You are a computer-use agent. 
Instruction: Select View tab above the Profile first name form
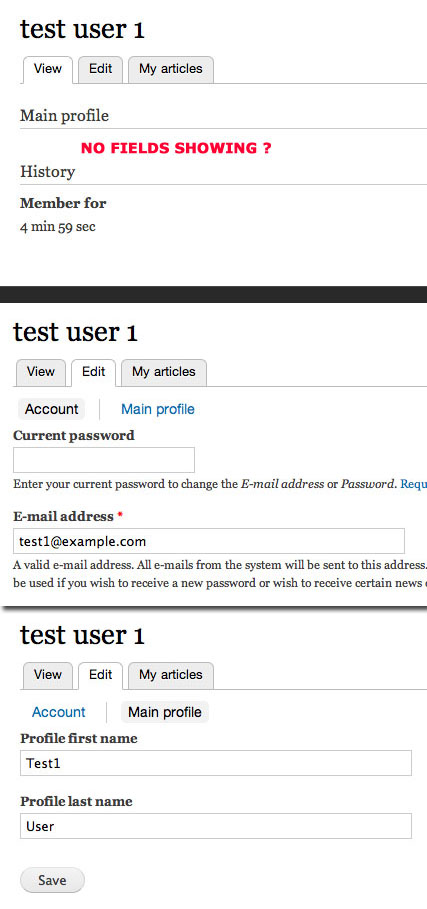[48, 675]
